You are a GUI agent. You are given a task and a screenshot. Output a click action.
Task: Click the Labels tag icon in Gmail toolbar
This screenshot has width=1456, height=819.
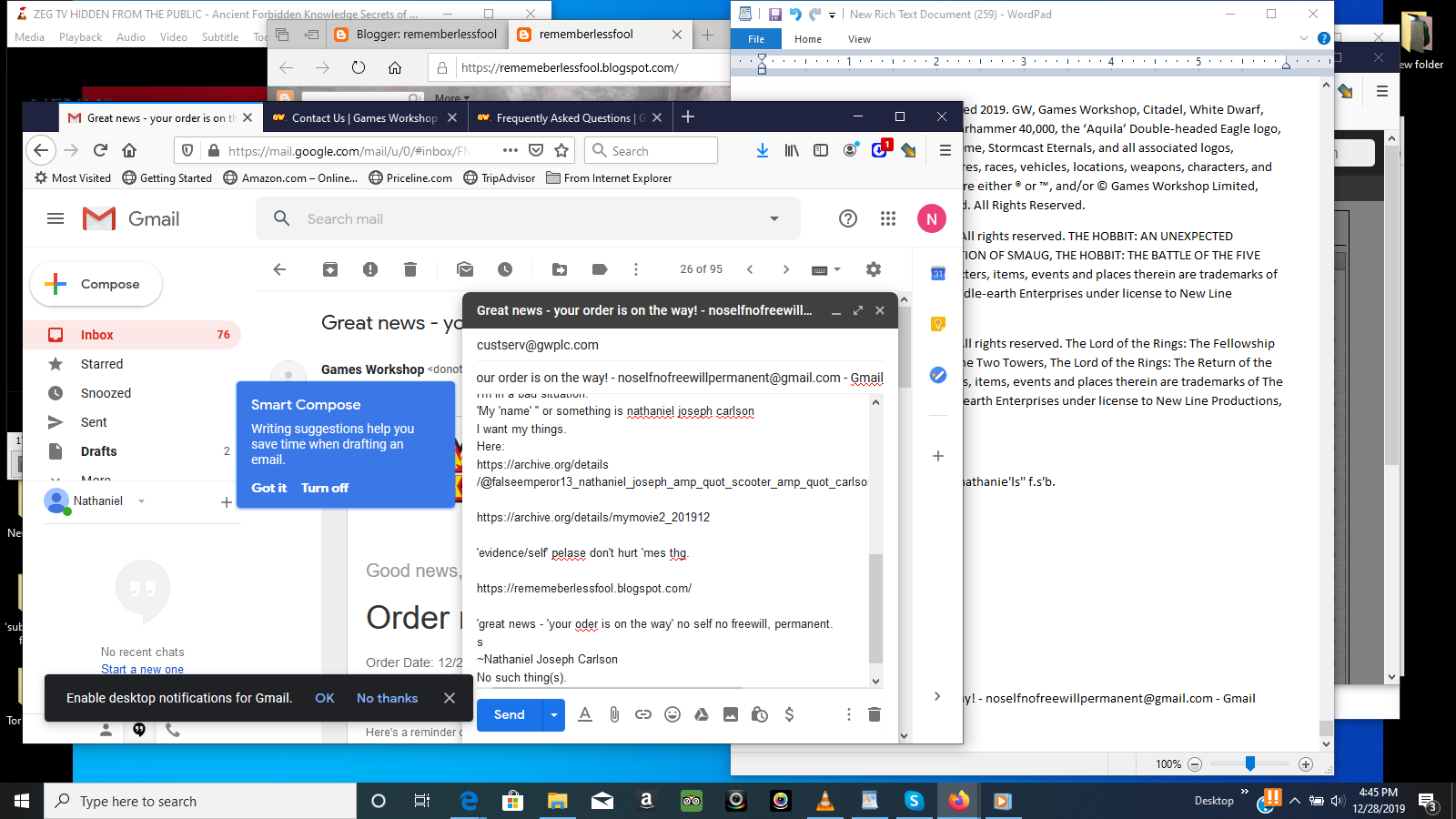(x=600, y=269)
